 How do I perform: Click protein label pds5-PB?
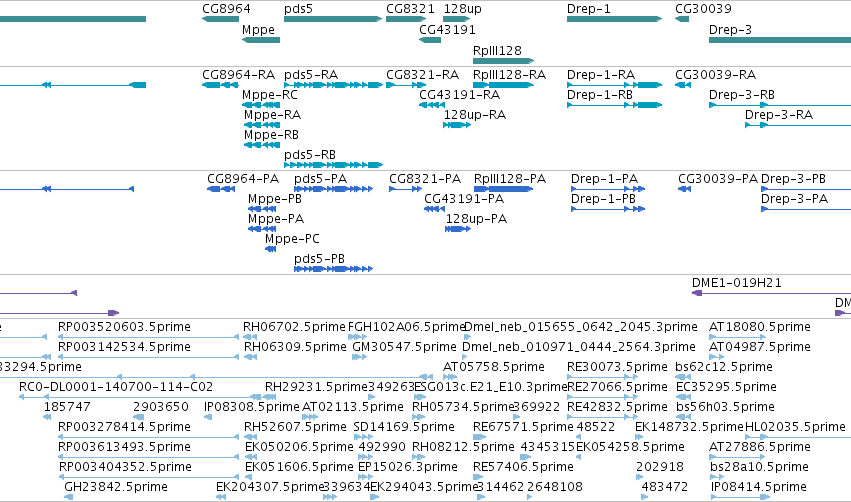click(319, 259)
